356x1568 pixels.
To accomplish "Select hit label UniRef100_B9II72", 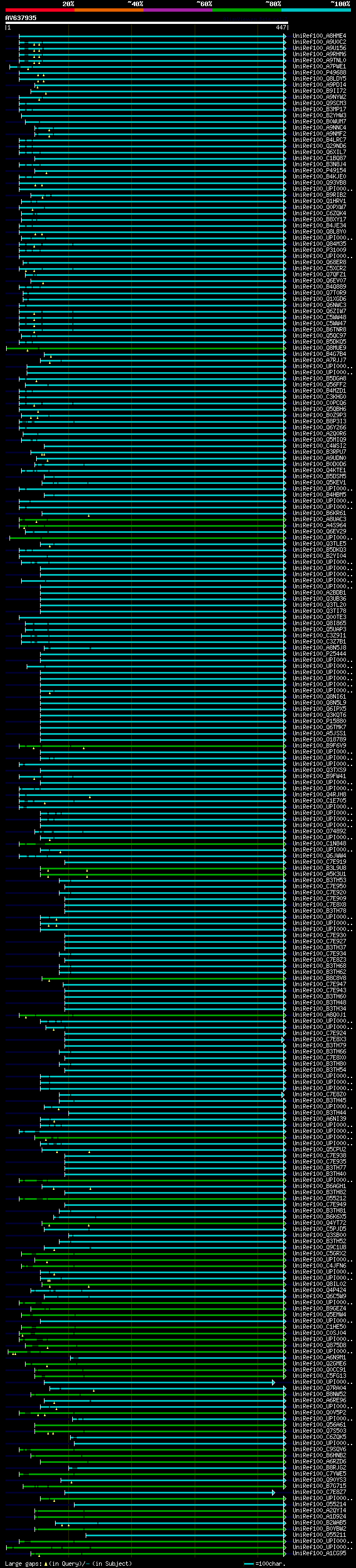I will tap(319, 91).
